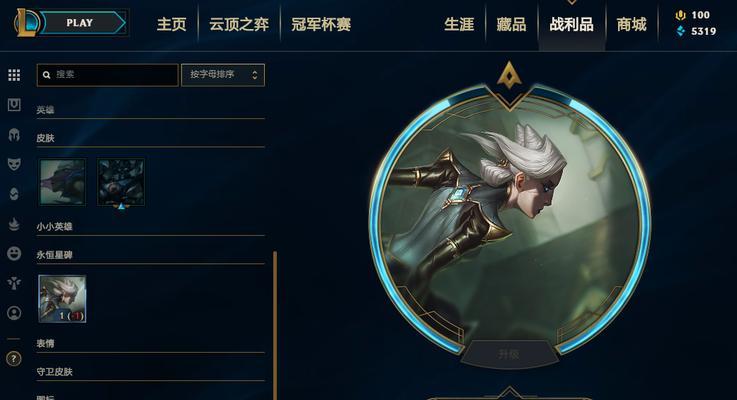Filter loot by skins helmet icon

pos(14,135)
